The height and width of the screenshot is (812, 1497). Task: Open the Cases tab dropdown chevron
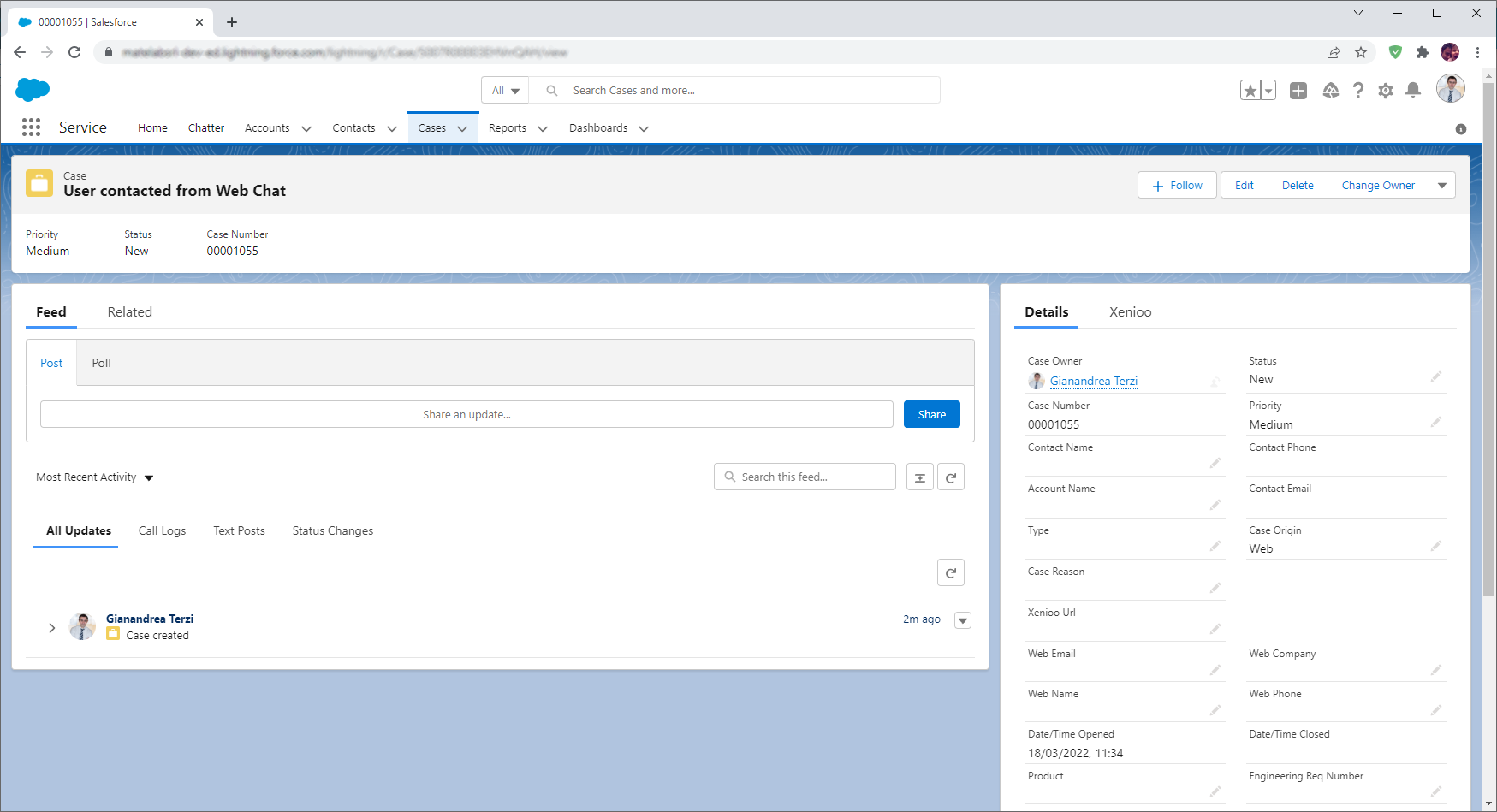[461, 128]
